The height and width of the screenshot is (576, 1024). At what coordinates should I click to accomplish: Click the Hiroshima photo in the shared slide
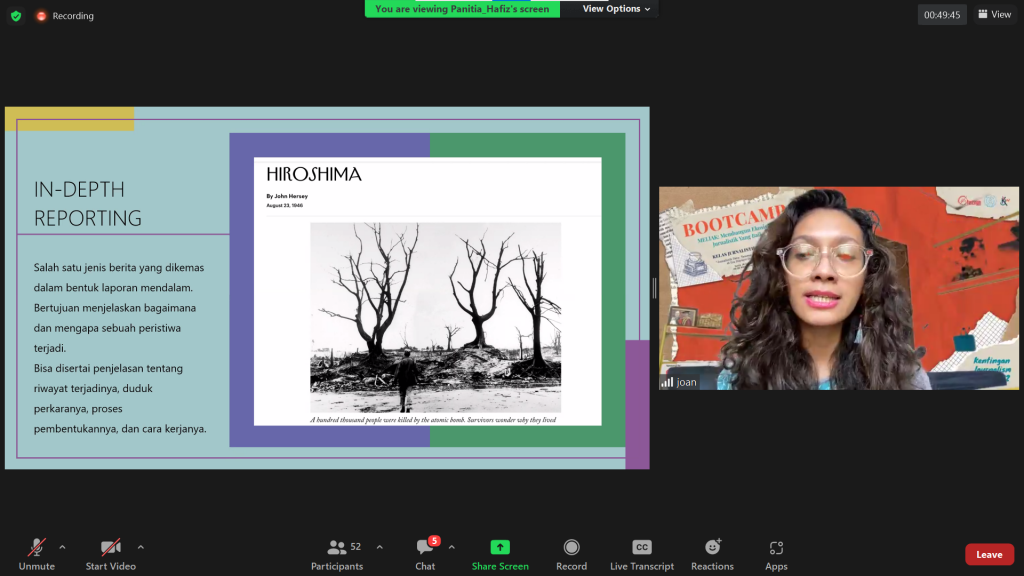coord(435,317)
